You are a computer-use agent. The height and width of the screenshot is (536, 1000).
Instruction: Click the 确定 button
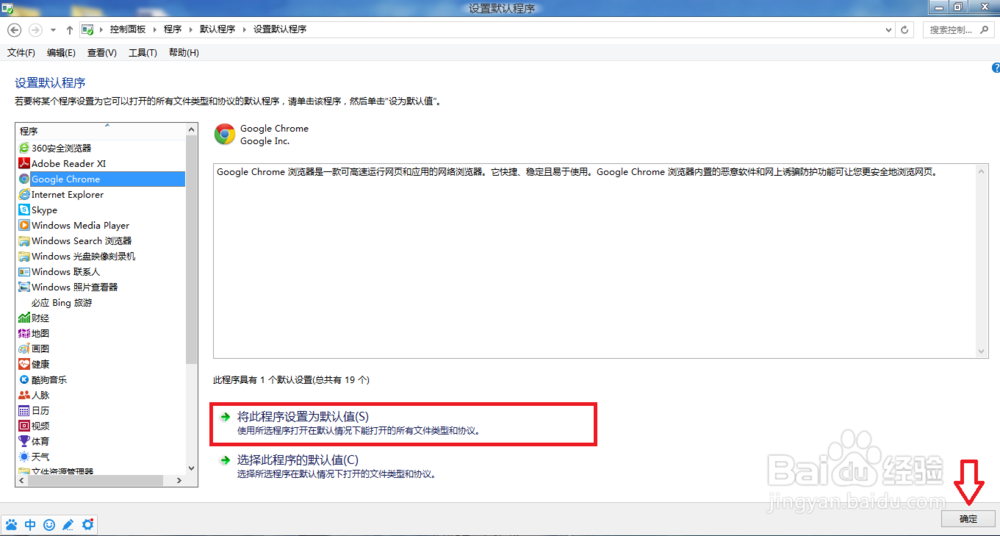[967, 518]
